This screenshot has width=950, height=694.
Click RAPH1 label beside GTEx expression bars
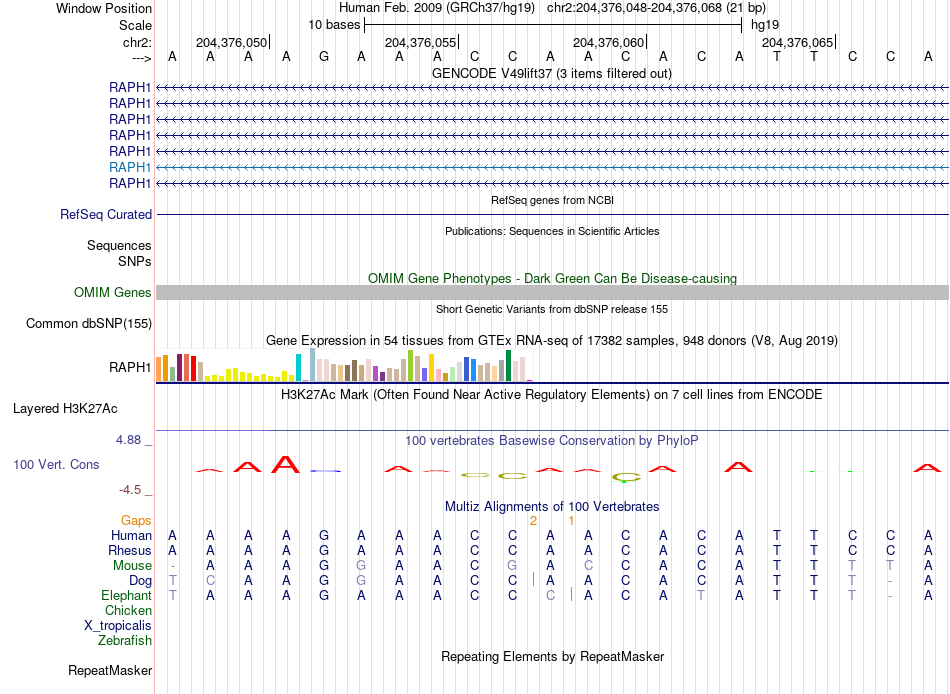[x=130, y=367]
